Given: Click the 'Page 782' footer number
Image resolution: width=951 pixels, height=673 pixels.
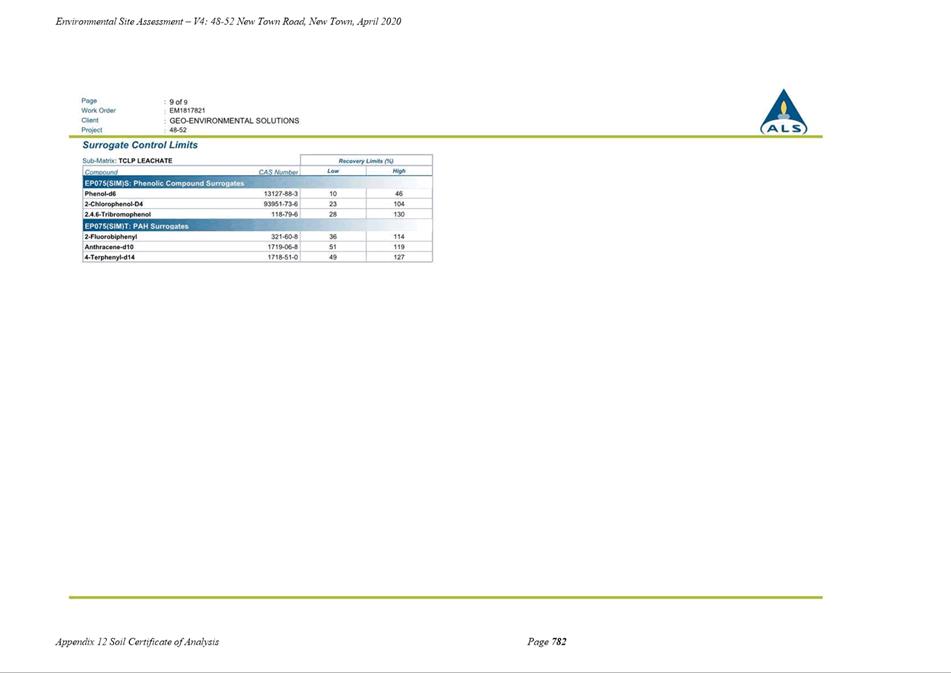Looking at the screenshot, I should tap(546, 641).
